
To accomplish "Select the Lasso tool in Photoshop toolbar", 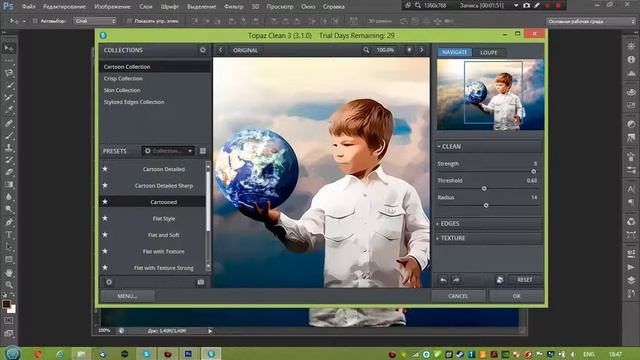I will tap(9, 73).
